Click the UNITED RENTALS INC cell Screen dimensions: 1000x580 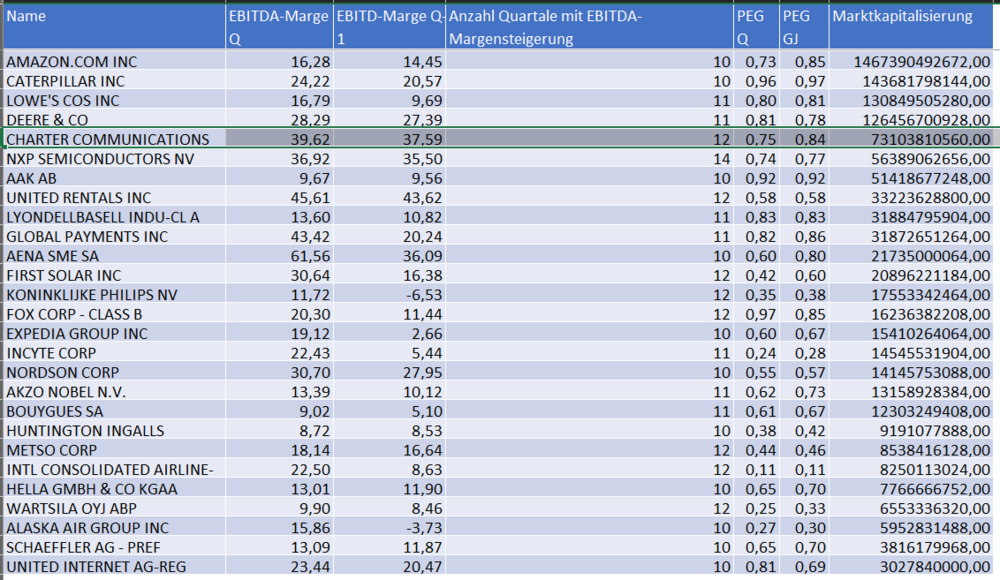click(114, 197)
